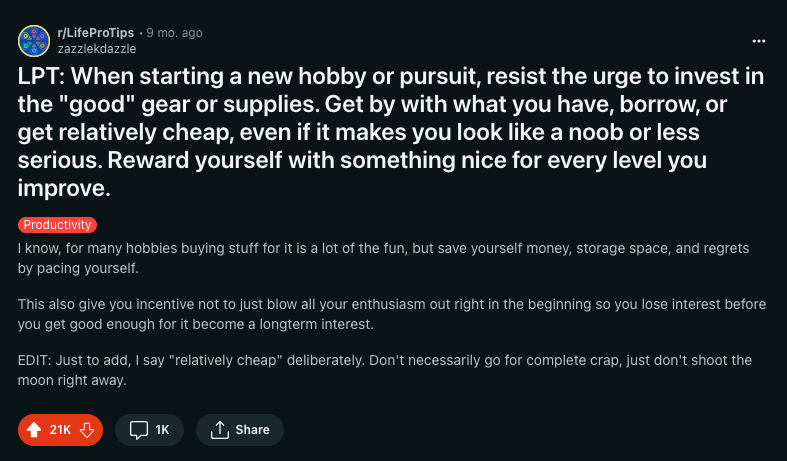Image resolution: width=787 pixels, height=461 pixels.
Task: Click the Share text label
Action: 252,430
